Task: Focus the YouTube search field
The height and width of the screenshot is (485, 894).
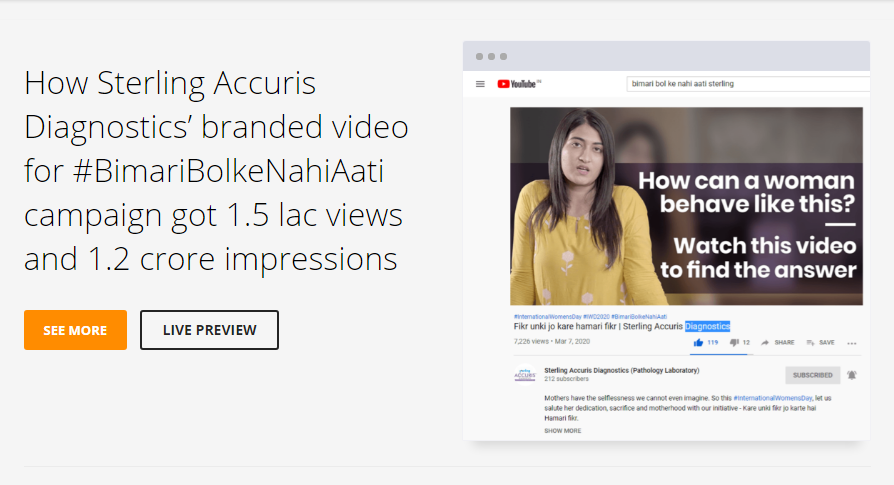Action: [748, 84]
